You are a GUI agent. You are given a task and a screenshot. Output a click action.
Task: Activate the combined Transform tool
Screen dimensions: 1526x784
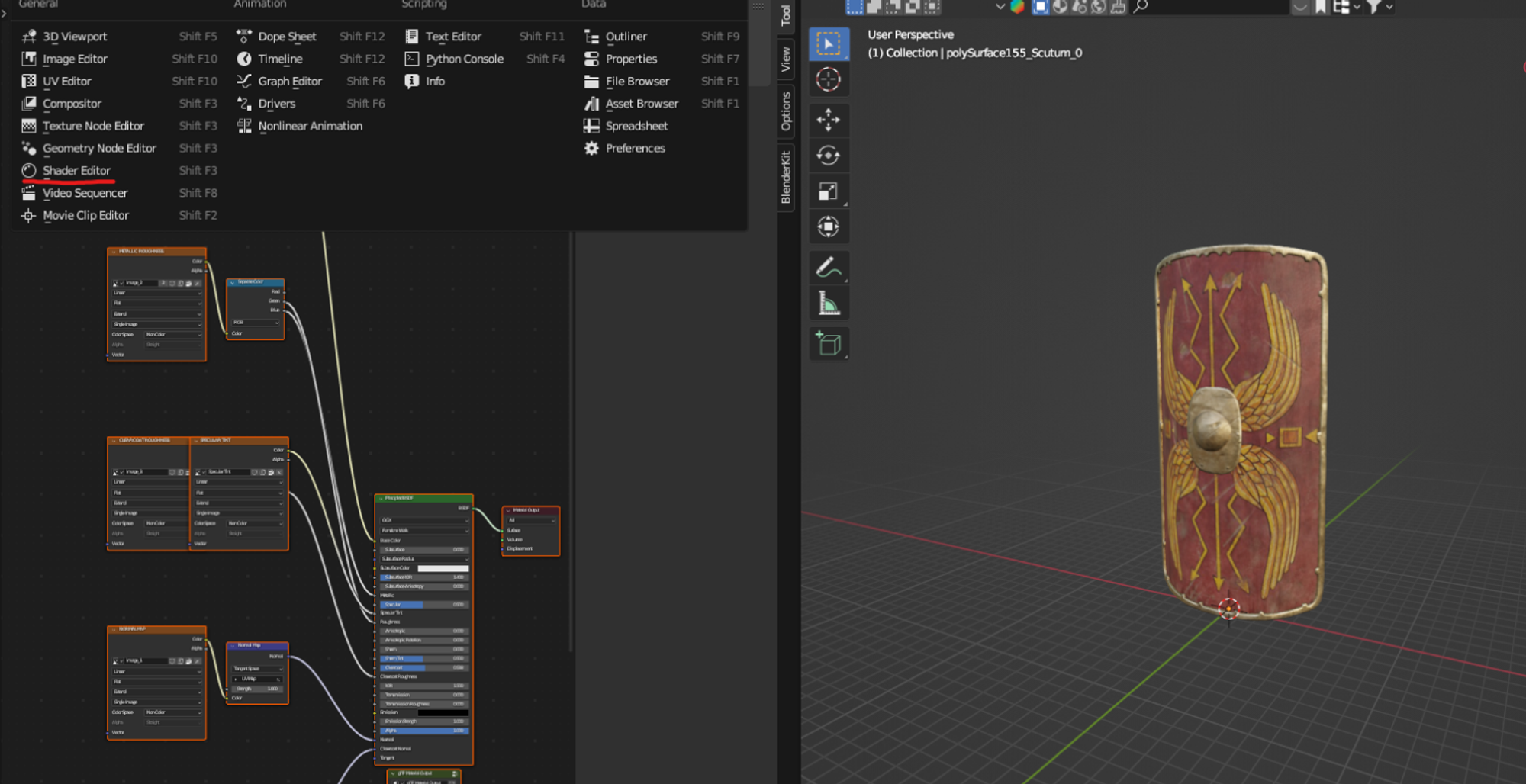(x=829, y=227)
